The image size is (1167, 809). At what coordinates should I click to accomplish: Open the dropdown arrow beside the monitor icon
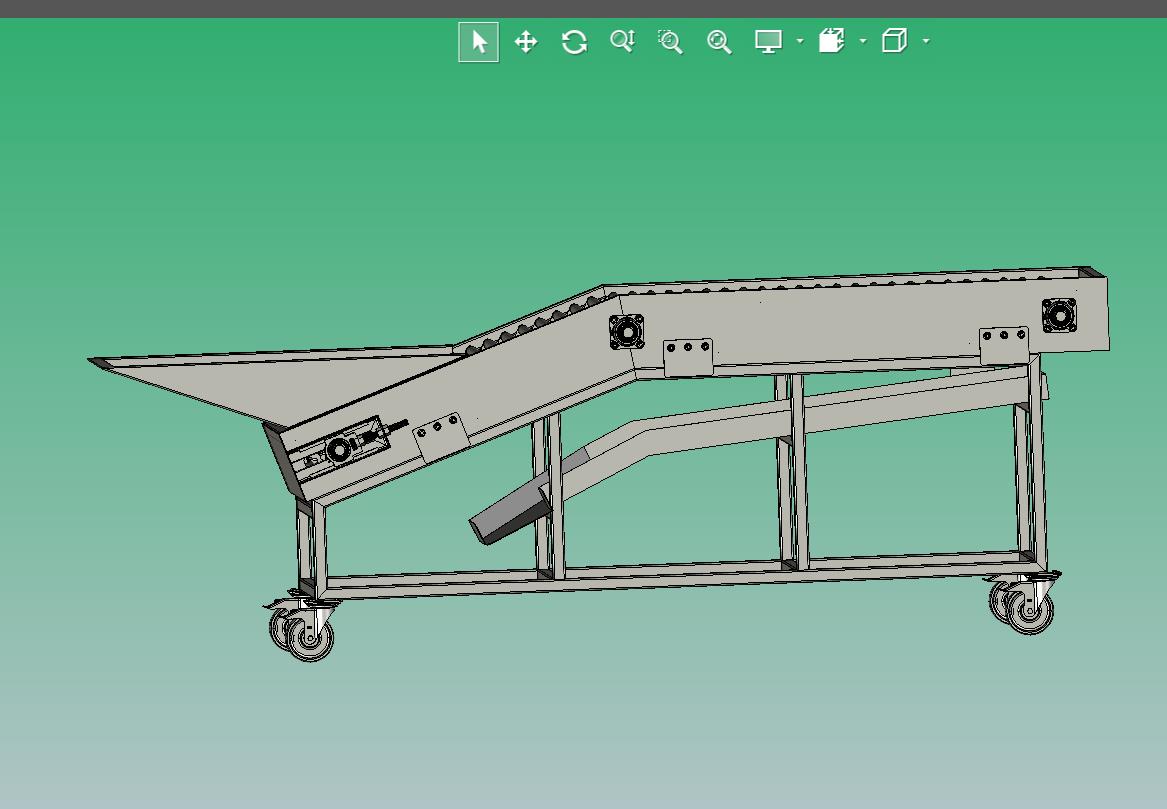tap(800, 41)
